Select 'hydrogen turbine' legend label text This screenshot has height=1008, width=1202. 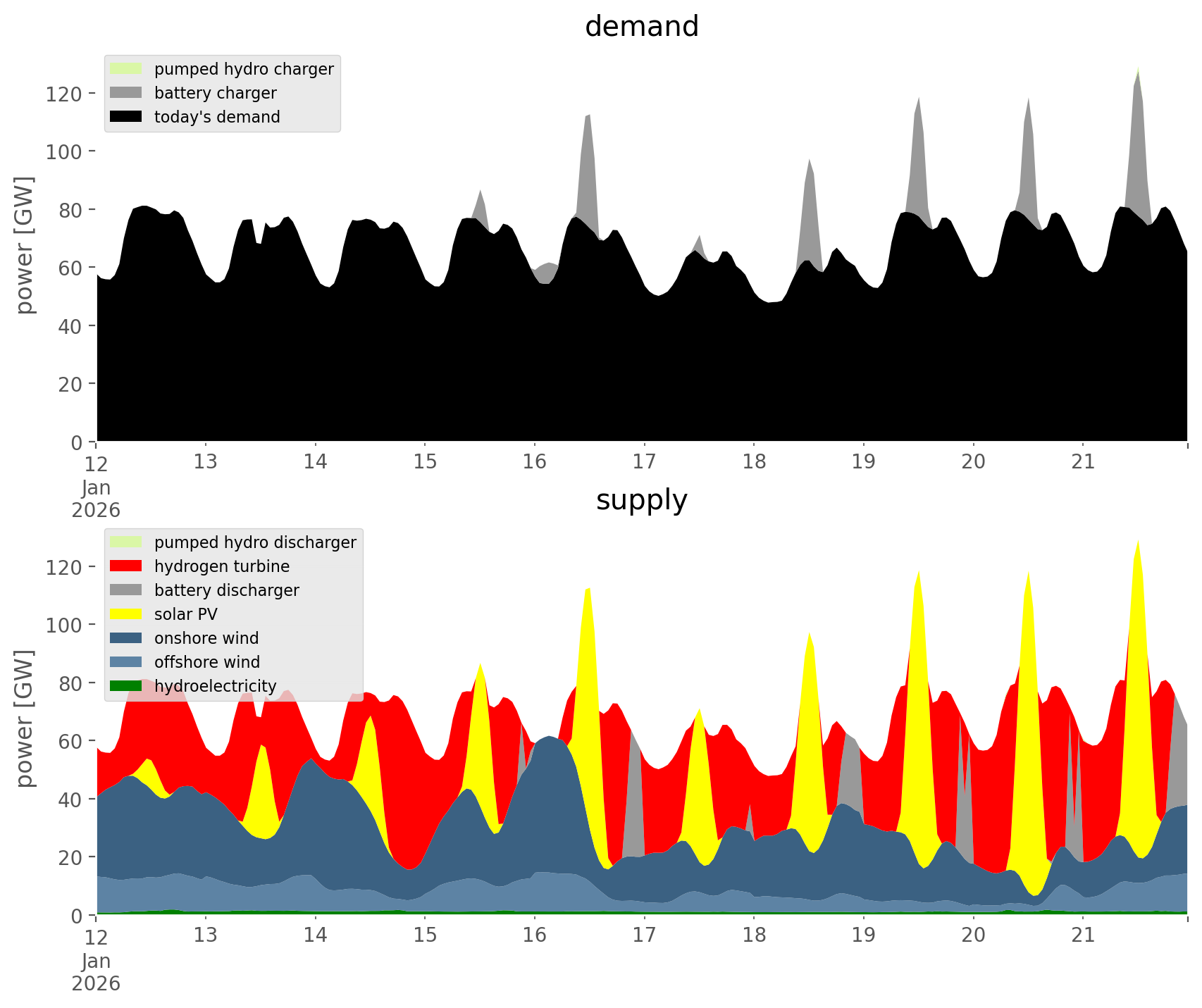(221, 566)
